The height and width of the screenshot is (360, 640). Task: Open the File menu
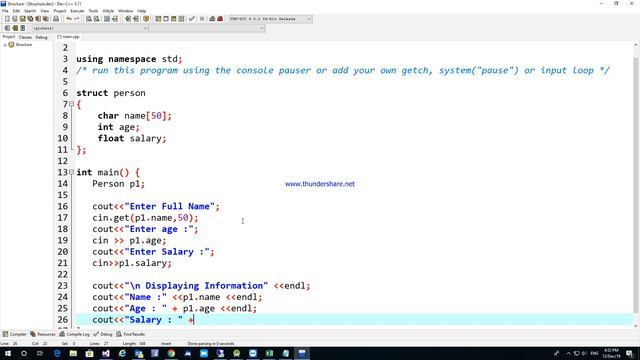pos(5,11)
